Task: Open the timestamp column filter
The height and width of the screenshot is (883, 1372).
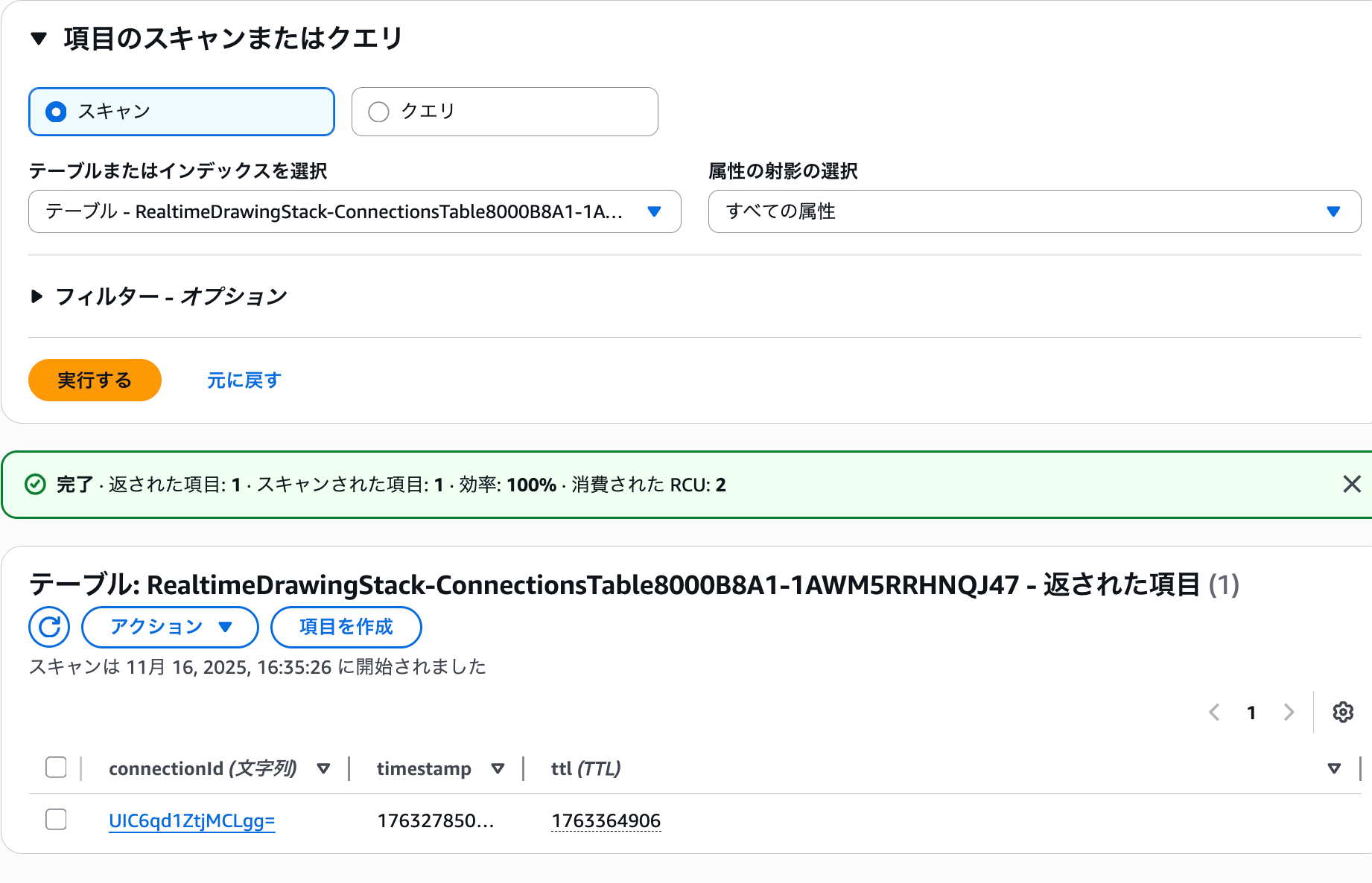Action: click(x=498, y=768)
